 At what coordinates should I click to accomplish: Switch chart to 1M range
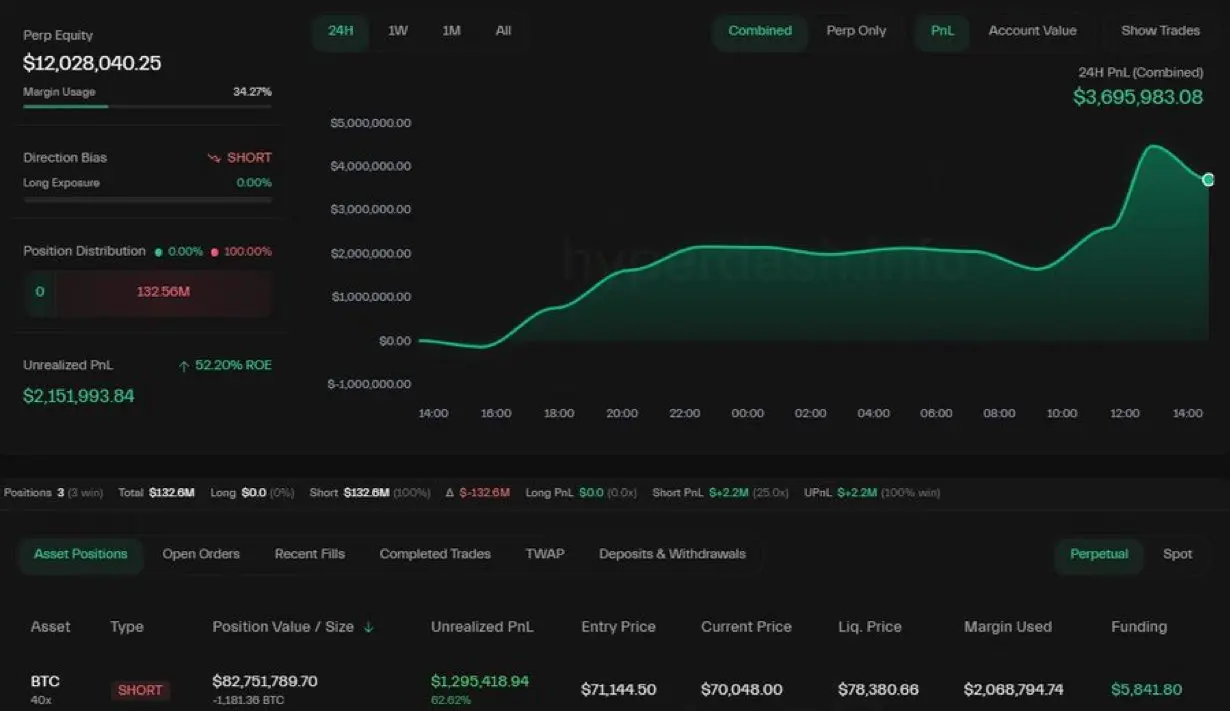451,31
